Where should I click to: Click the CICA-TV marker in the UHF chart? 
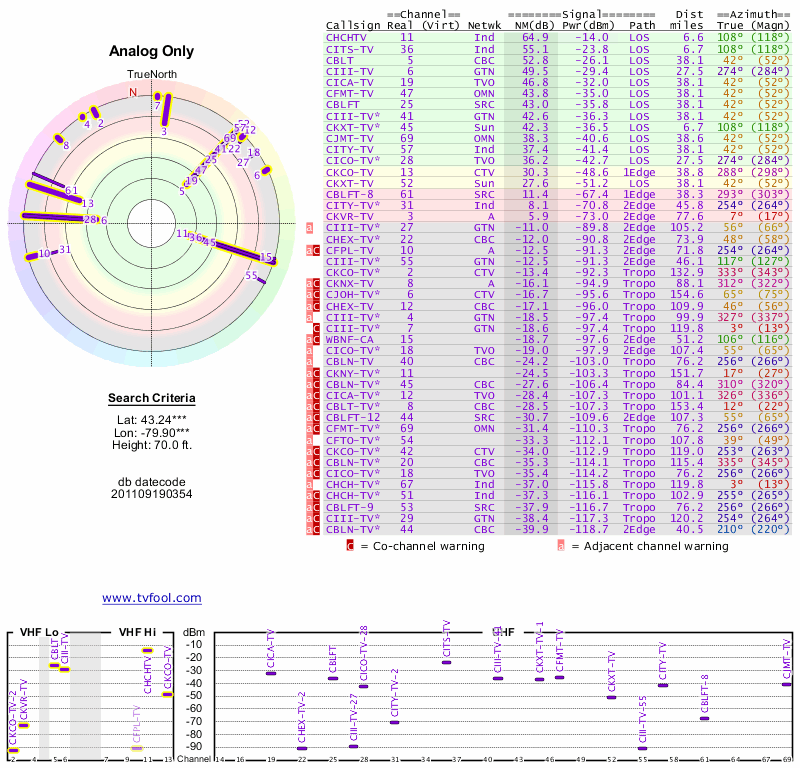click(270, 673)
